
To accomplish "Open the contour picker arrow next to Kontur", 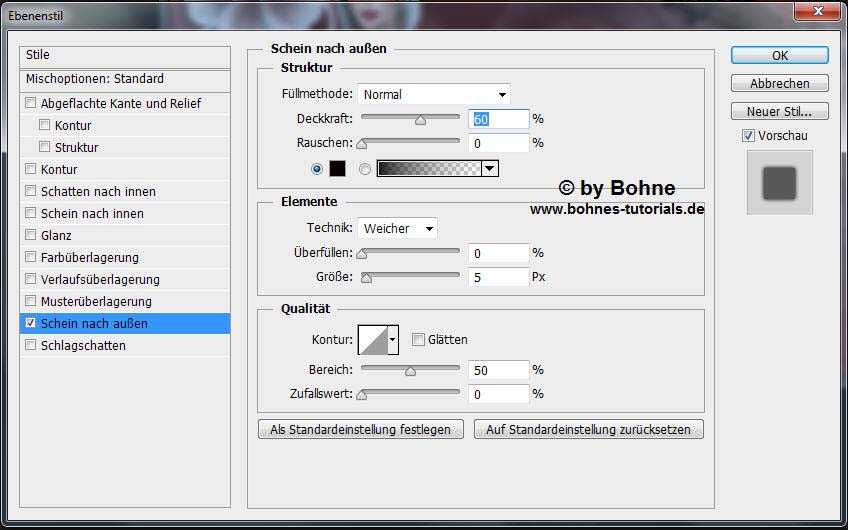I will pyautogui.click(x=392, y=341).
